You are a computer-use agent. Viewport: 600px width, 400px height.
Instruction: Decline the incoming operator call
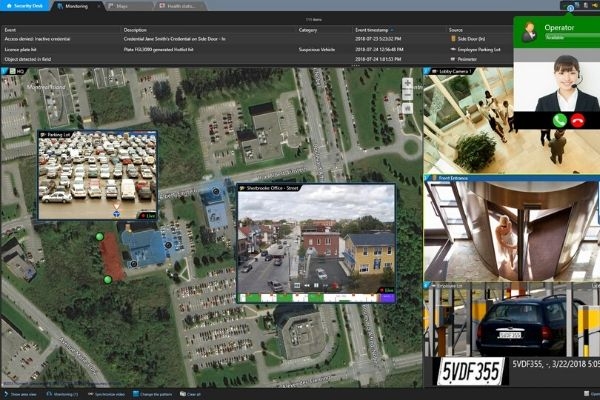pyautogui.click(x=578, y=120)
